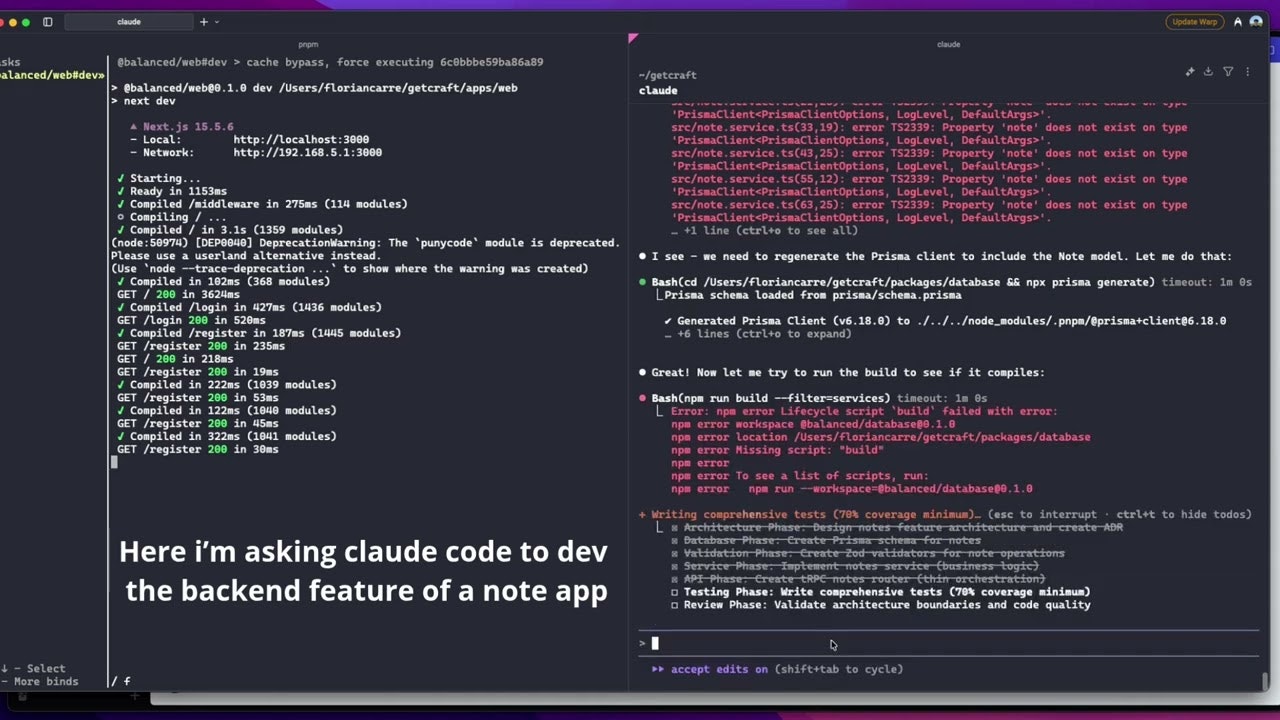Open the user profile avatar
Viewport: 1280px width, 720px height.
tap(1256, 22)
